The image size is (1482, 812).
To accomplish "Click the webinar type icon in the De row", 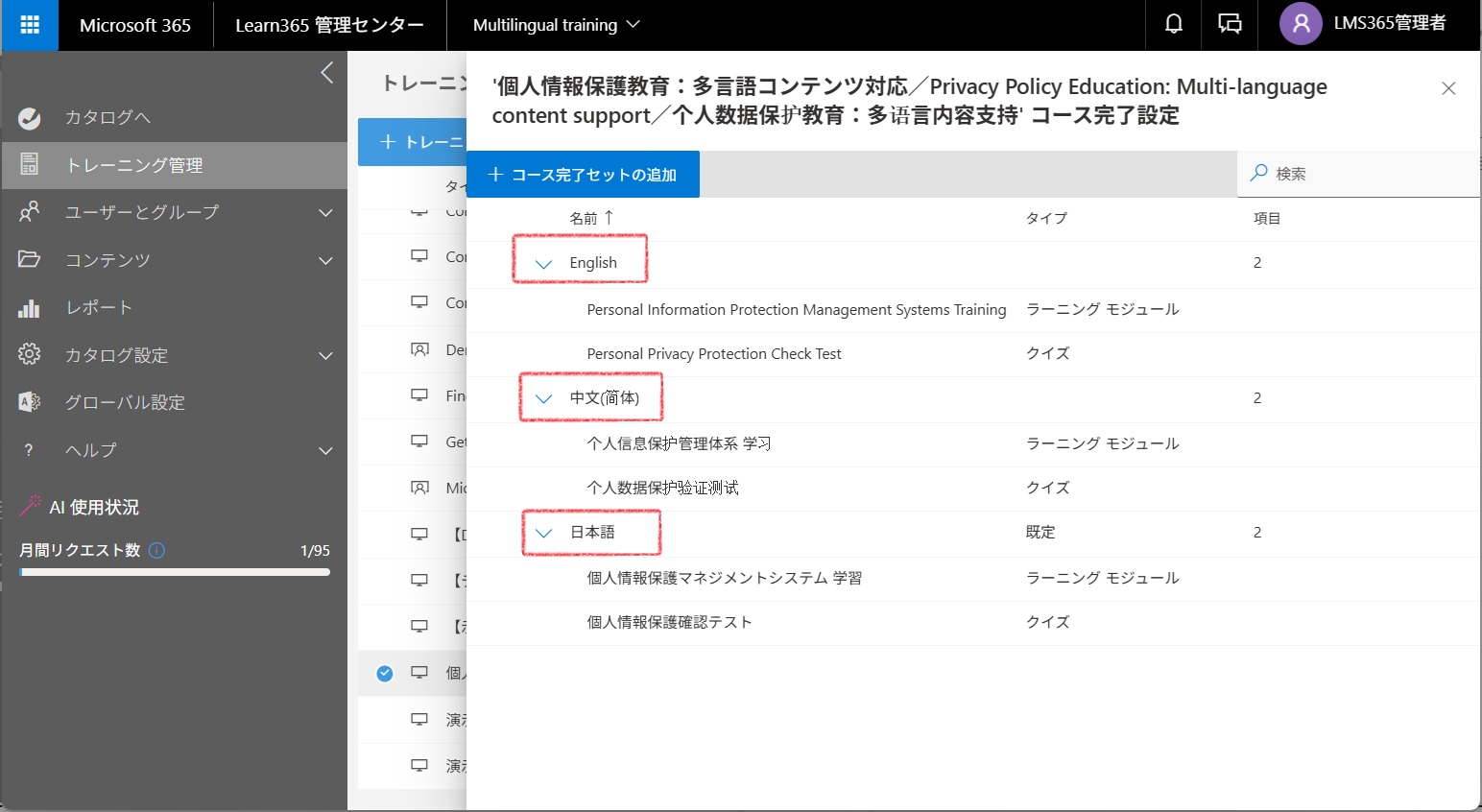I will coord(419,349).
